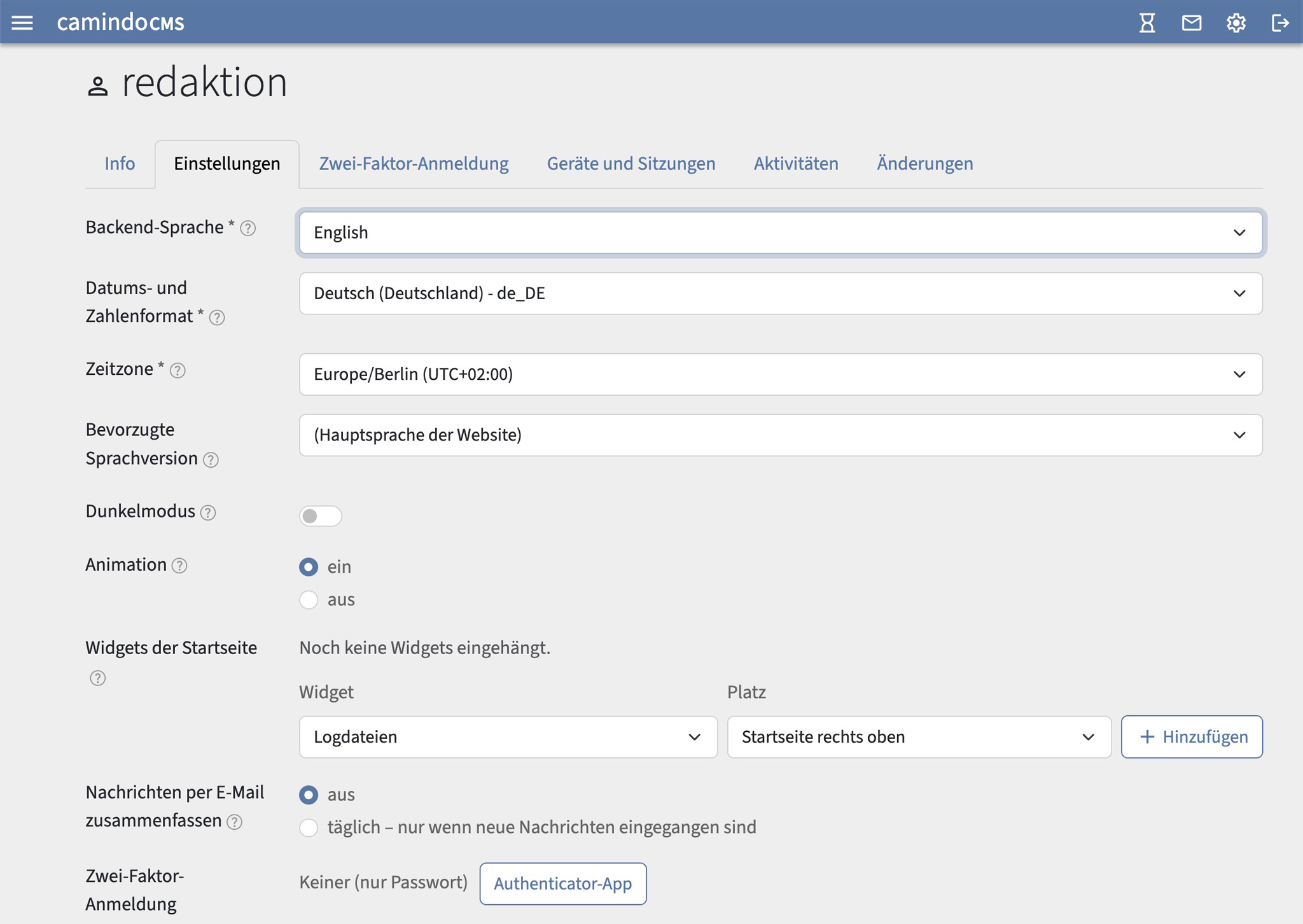The width and height of the screenshot is (1303, 924).
Task: Log out using the exit icon
Action: coord(1280,23)
